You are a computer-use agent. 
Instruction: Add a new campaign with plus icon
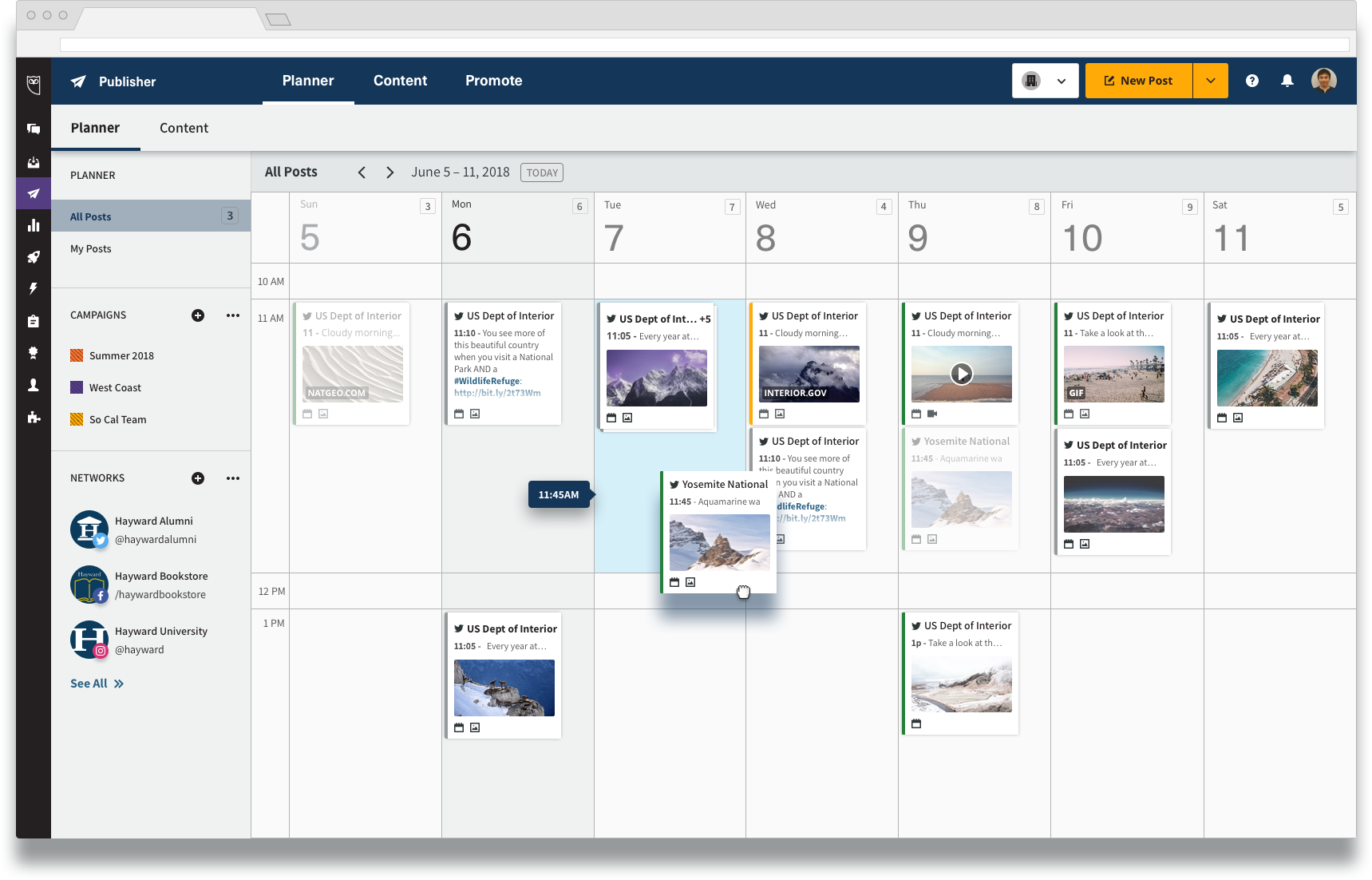198,315
